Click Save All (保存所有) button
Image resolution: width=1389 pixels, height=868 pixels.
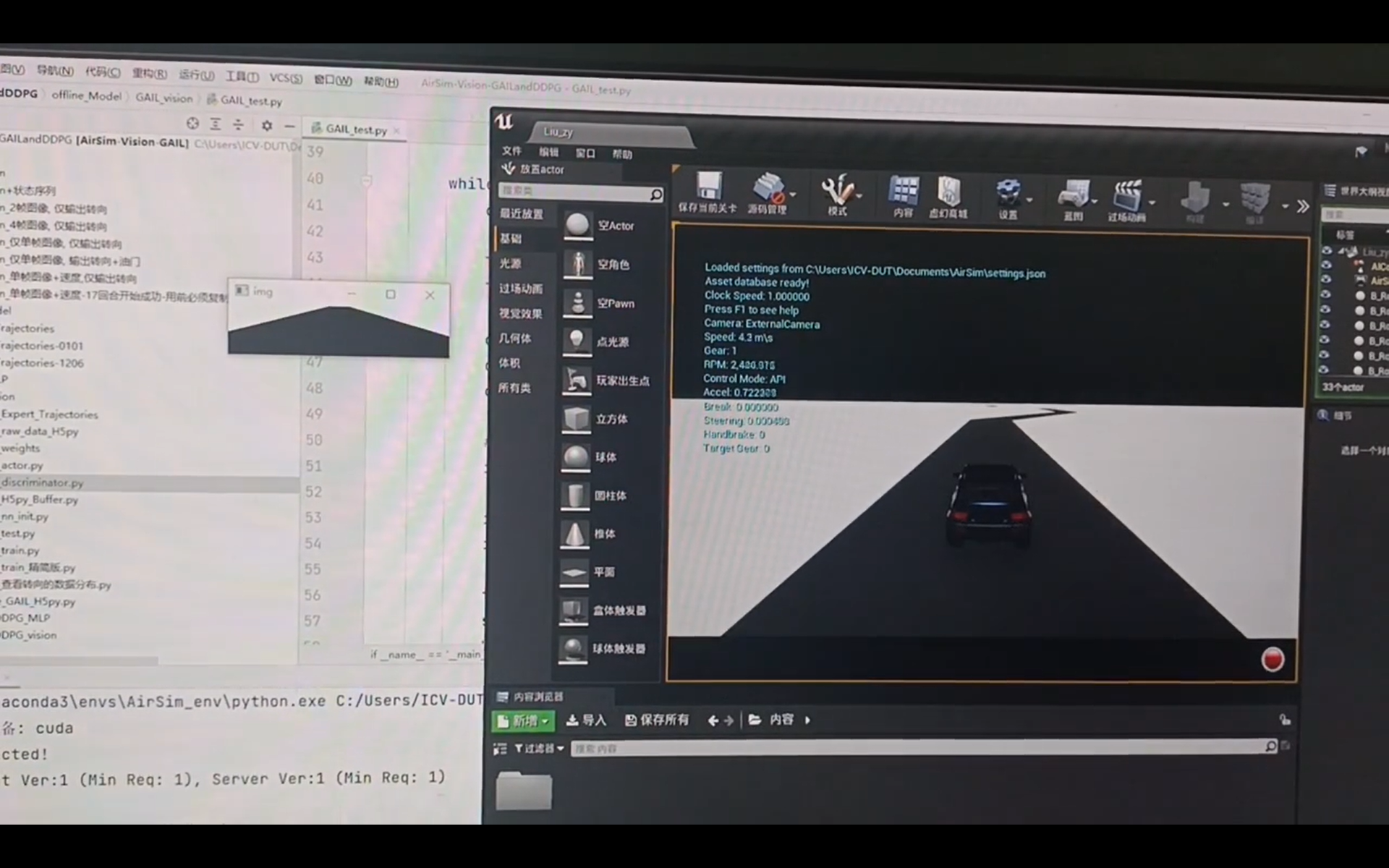(657, 720)
